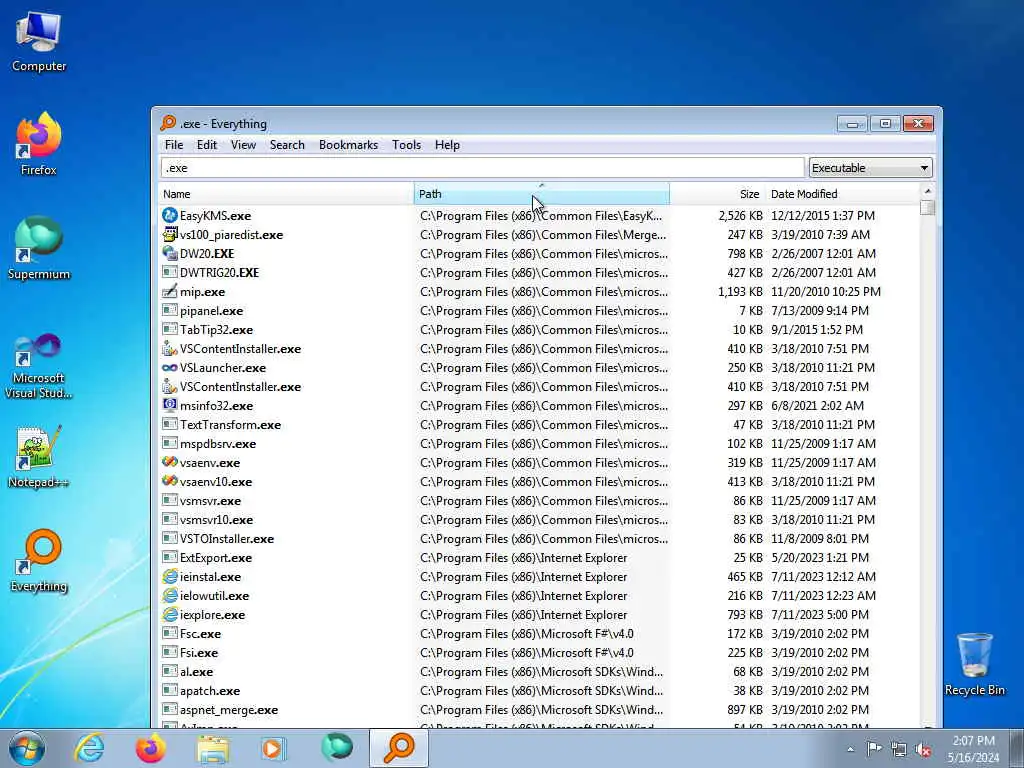Select the Notepad++ desktop icon

39,457
